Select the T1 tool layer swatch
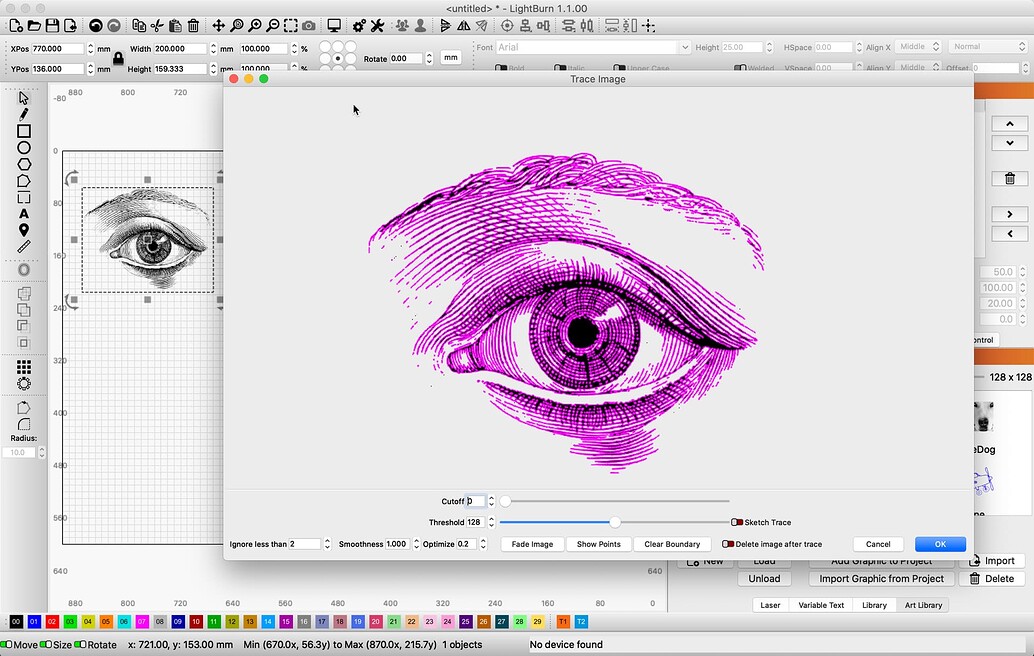This screenshot has height=656, width=1034. point(563,622)
